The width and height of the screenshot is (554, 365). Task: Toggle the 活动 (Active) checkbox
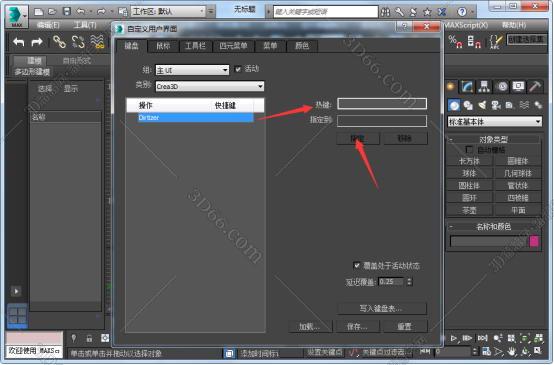[x=238, y=69]
